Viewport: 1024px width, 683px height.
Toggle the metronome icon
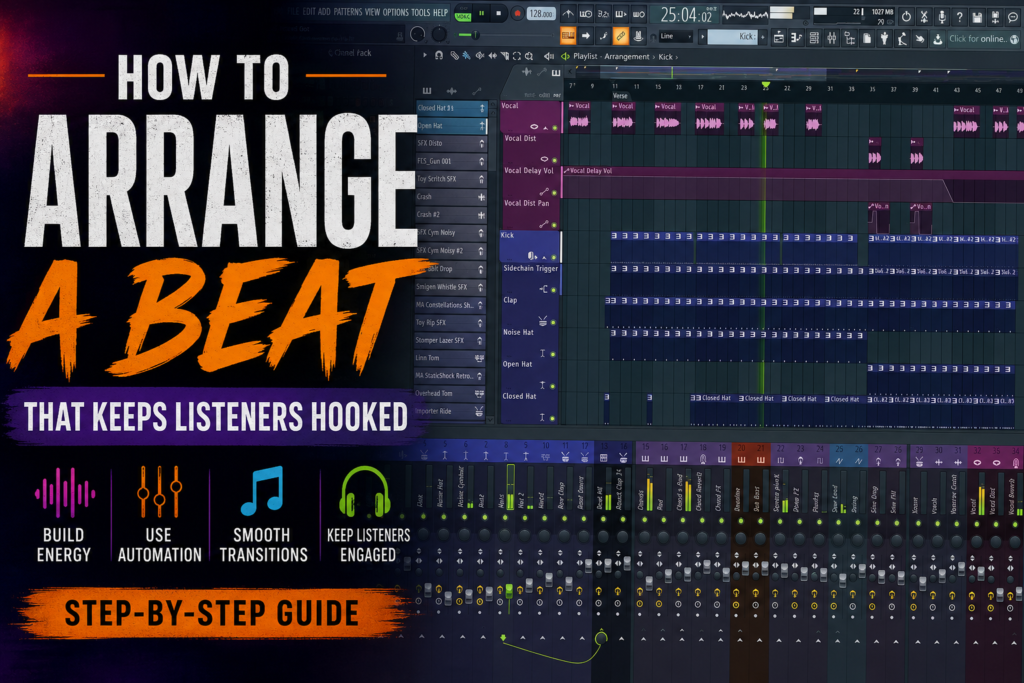pyautogui.click(x=568, y=14)
